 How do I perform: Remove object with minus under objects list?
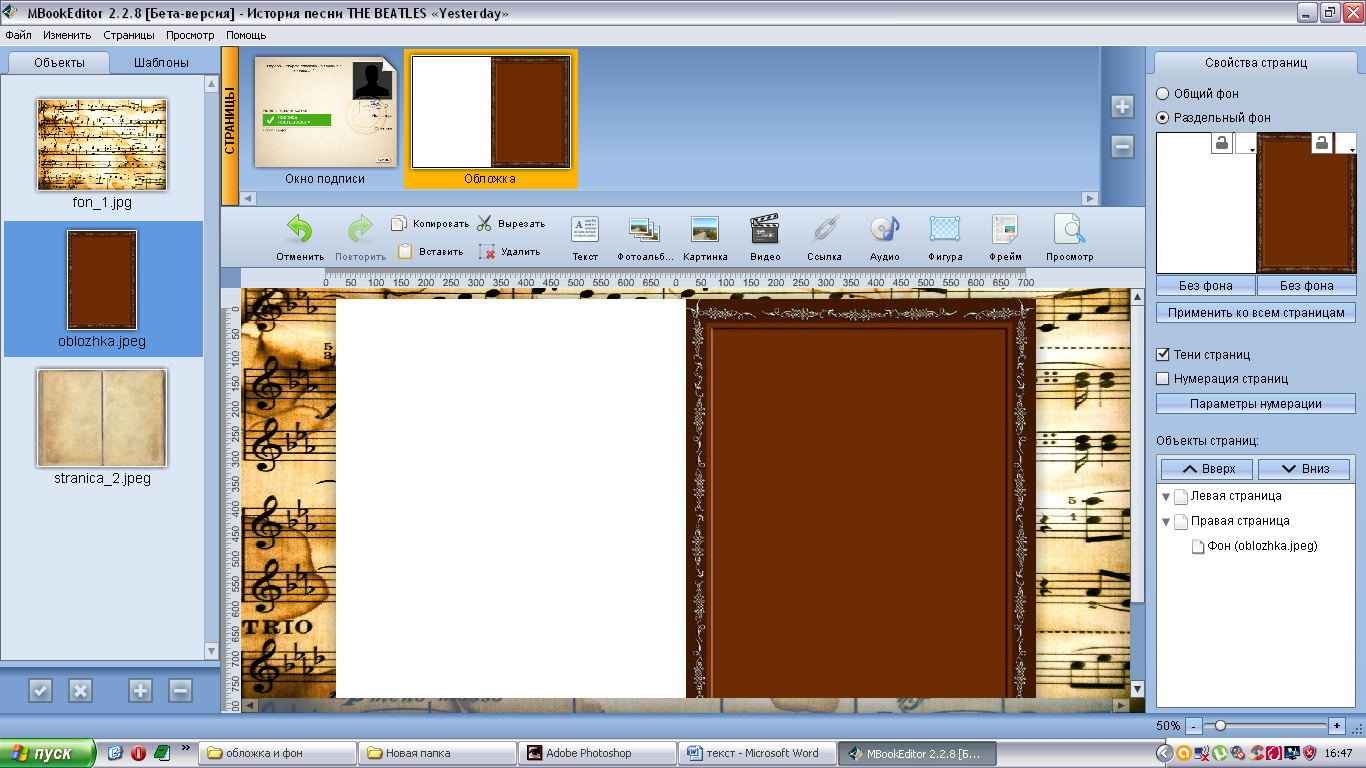coord(180,690)
